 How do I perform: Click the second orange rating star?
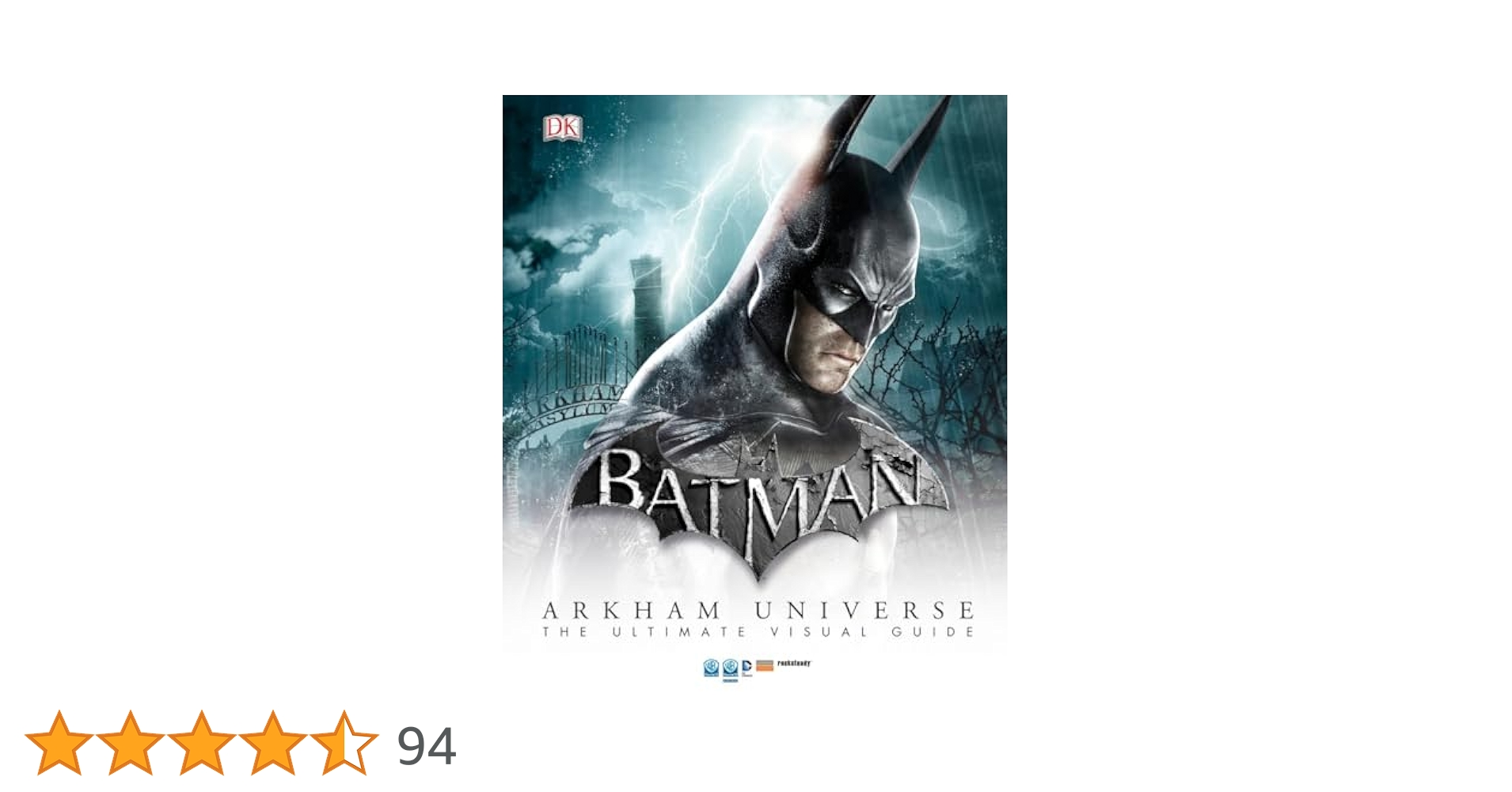tap(131, 743)
